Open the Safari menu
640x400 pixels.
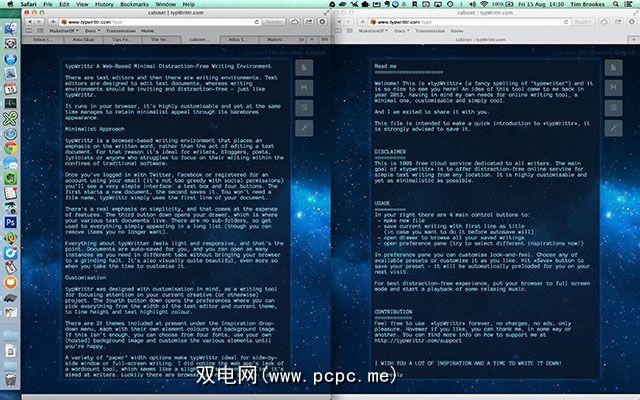(29, 4)
